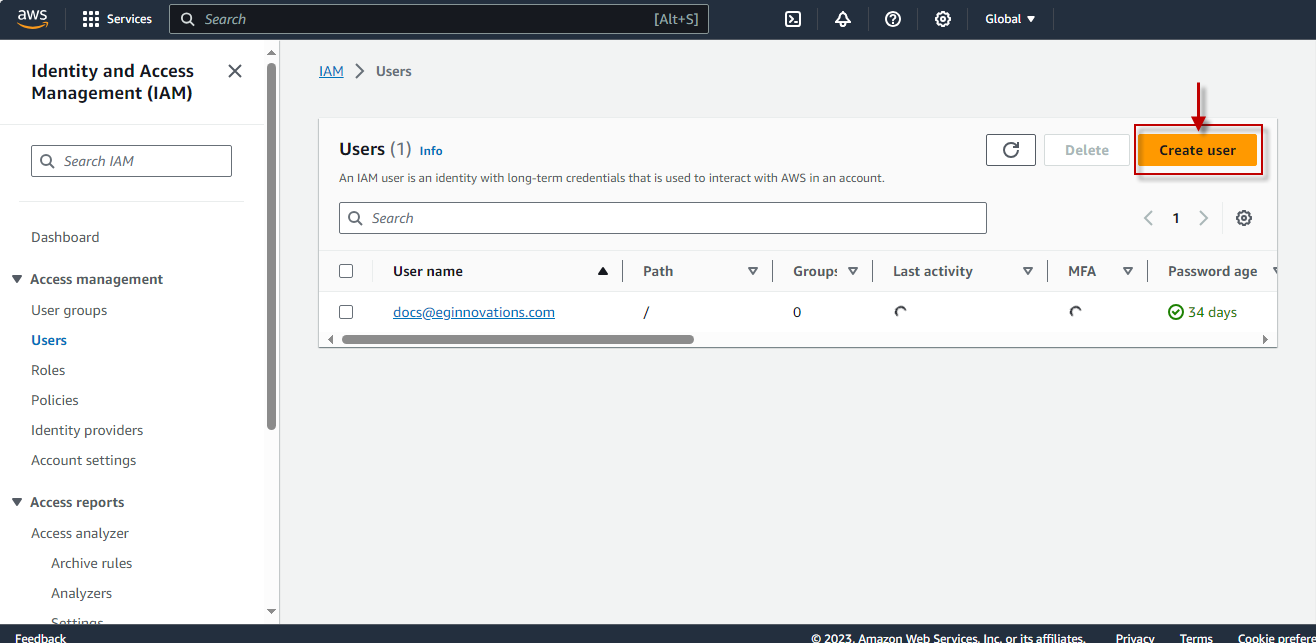Image resolution: width=1316 pixels, height=643 pixels.
Task: Go to previous page of users
Action: pos(1149,218)
